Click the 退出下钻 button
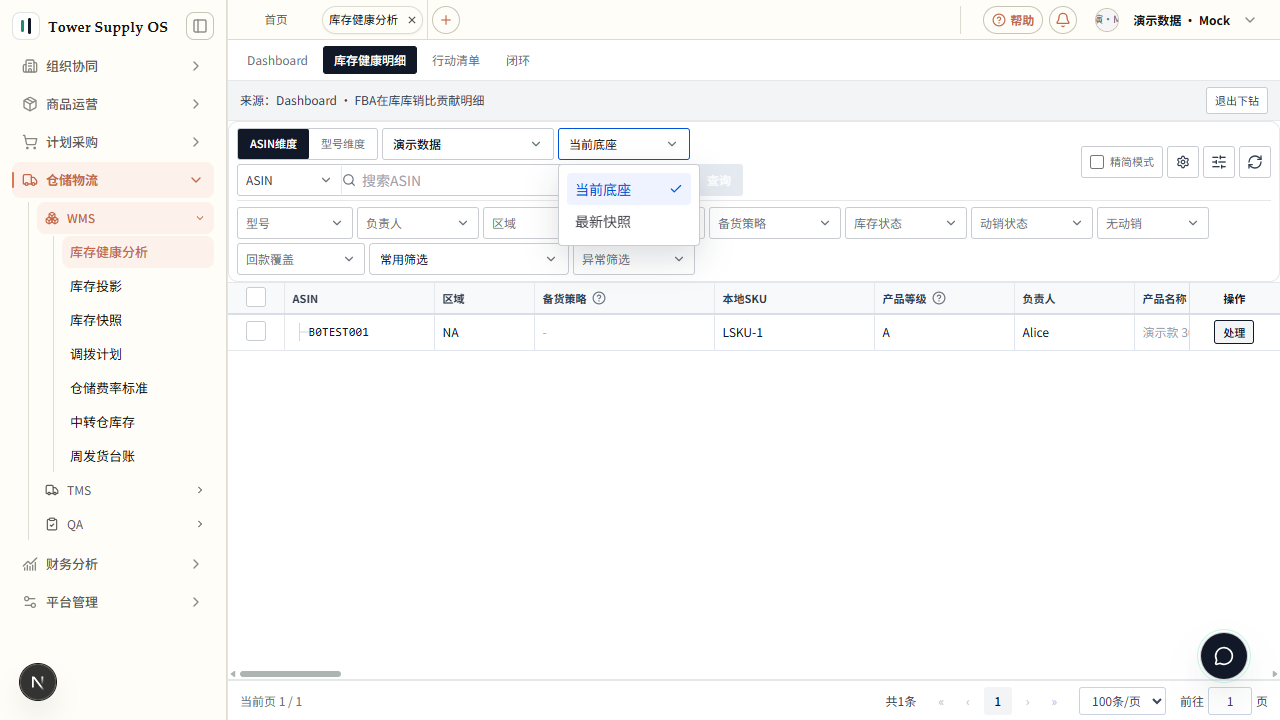The height and width of the screenshot is (720, 1280). [x=1237, y=100]
